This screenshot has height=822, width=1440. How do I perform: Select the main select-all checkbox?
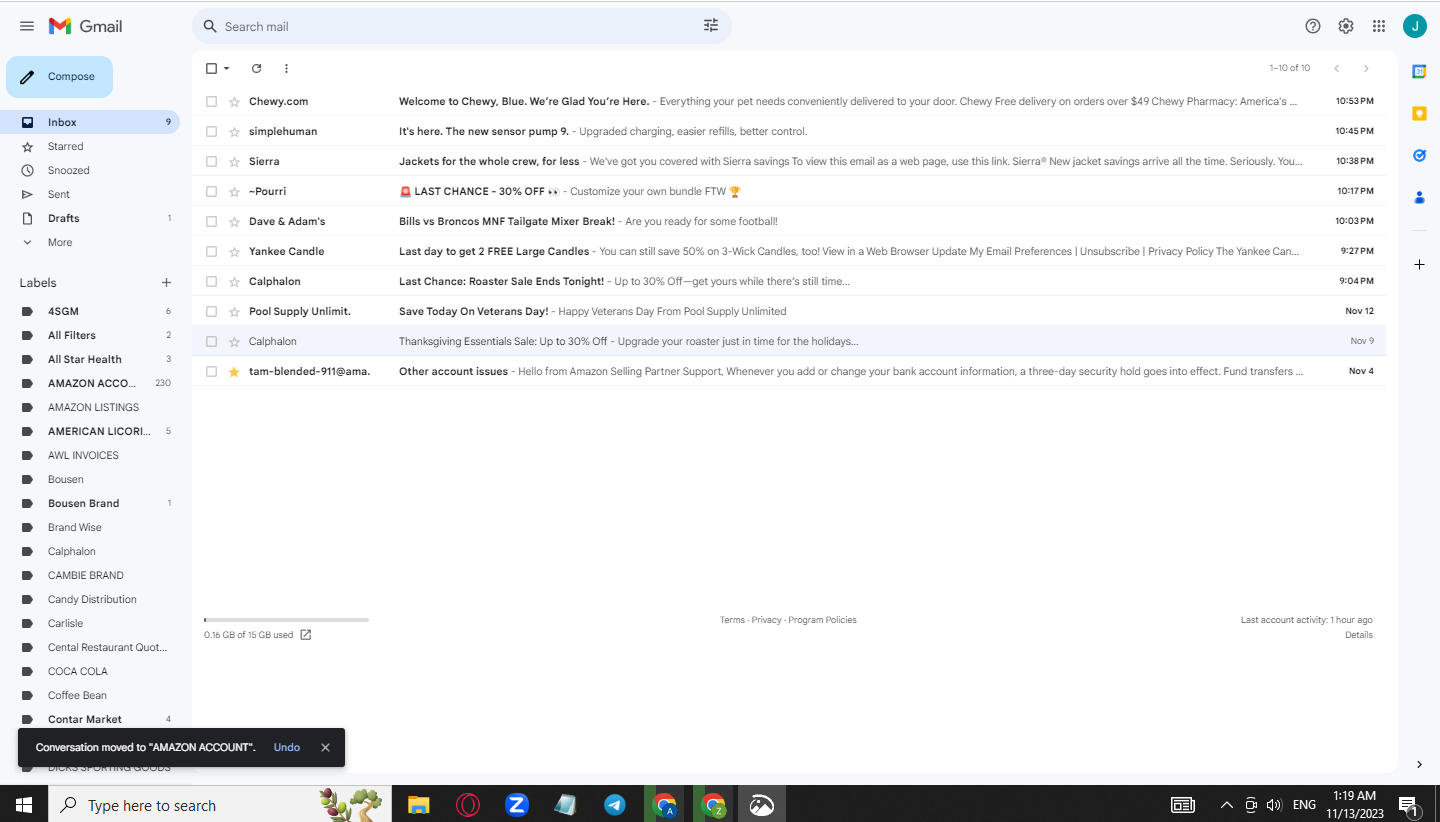[211, 68]
